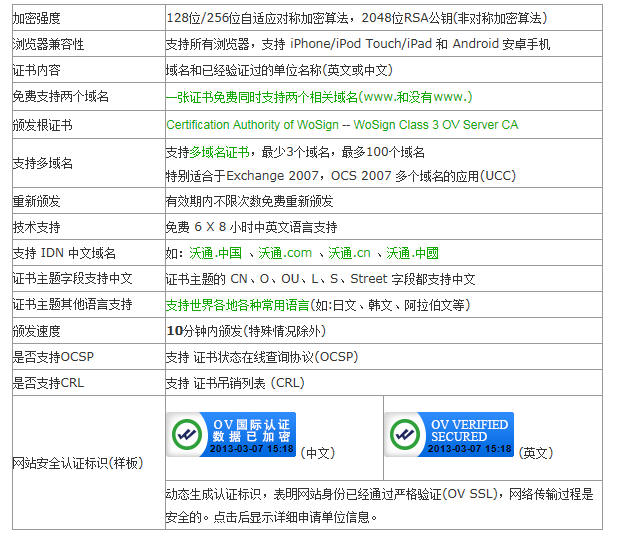Select the row label 支持 IDN 中文域名

coord(64,253)
